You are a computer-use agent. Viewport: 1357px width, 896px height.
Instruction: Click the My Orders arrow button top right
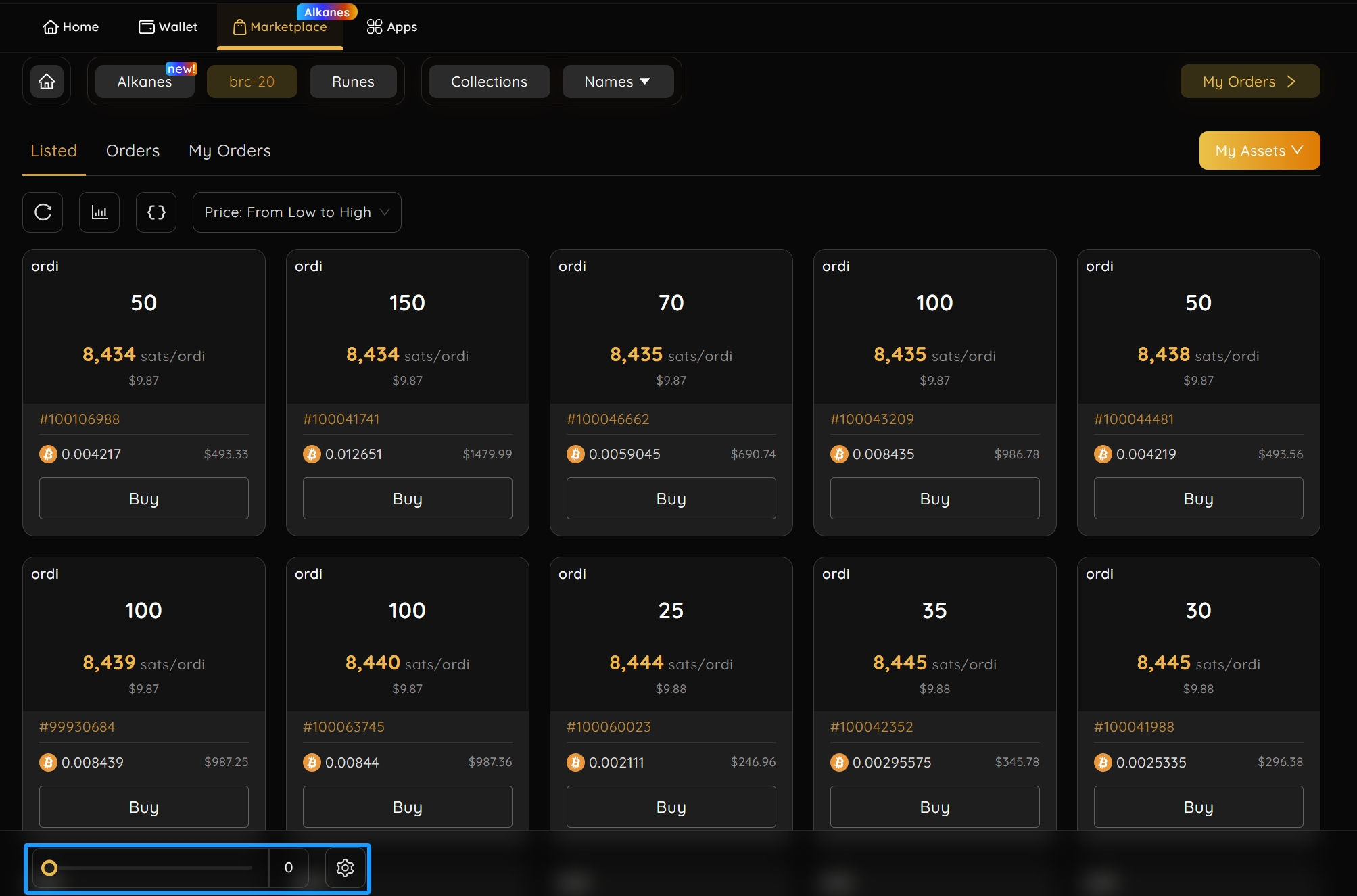(x=1249, y=82)
